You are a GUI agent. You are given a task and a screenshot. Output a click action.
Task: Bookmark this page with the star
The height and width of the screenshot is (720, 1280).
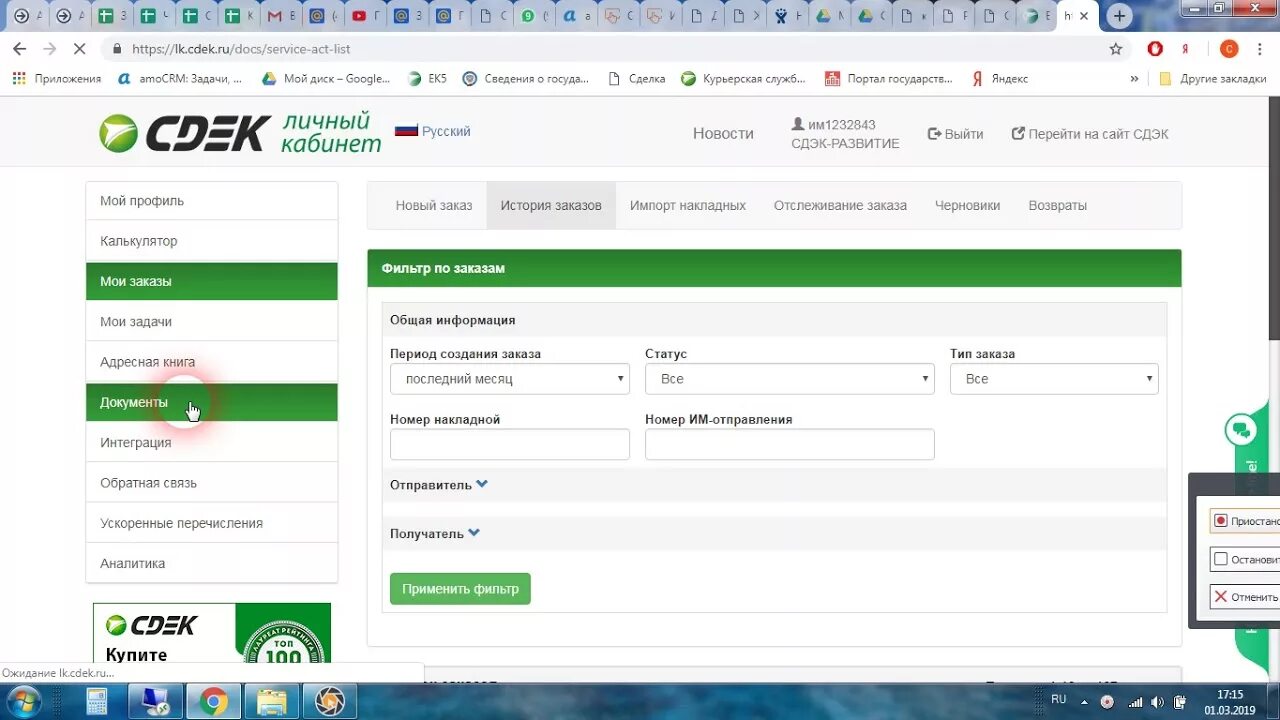pos(1116,48)
